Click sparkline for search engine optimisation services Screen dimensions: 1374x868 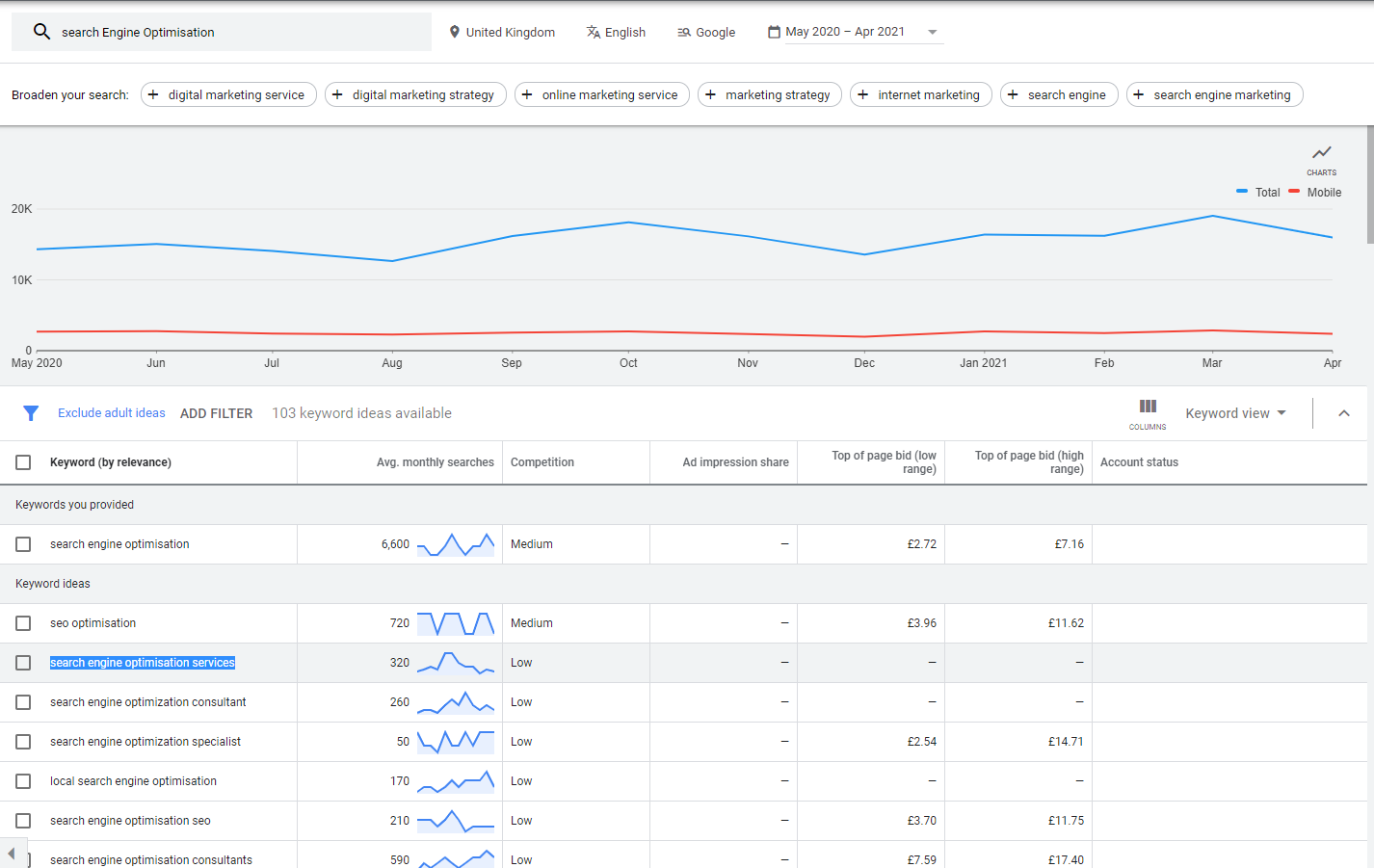point(456,663)
